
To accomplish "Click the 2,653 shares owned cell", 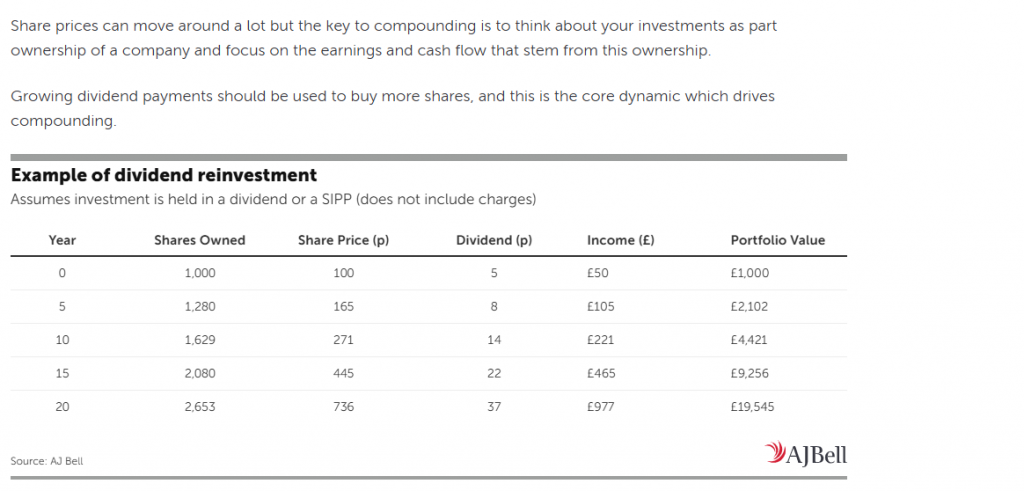I will pos(200,407).
